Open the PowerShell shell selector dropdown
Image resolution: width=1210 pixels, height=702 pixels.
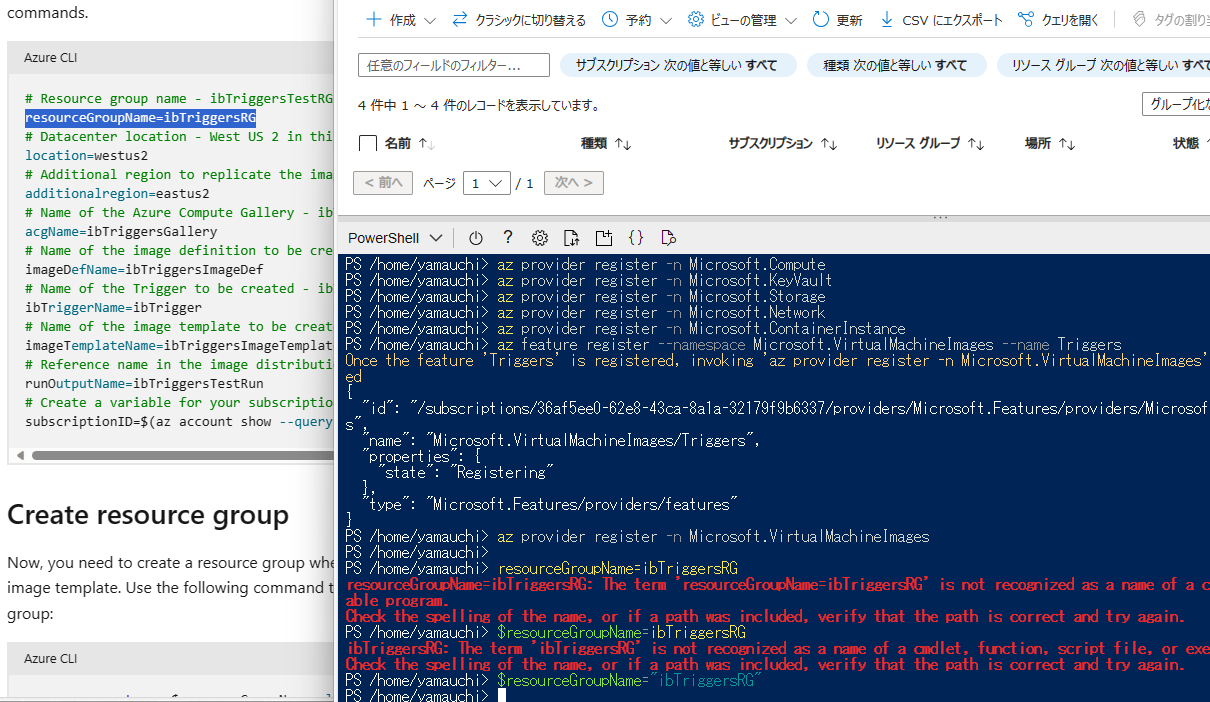pos(393,238)
